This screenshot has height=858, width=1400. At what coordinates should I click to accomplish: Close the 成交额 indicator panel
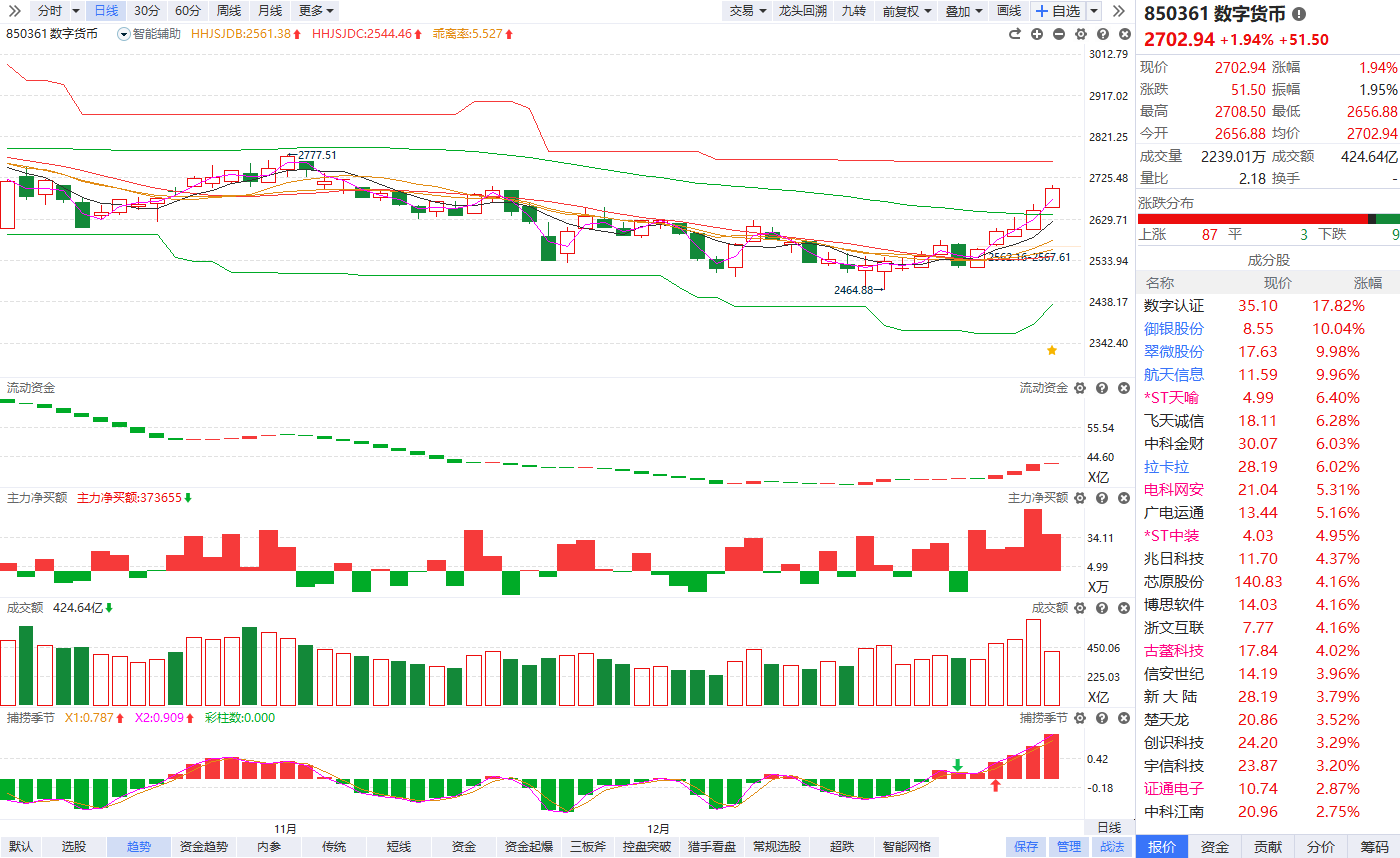pyautogui.click(x=1122, y=608)
